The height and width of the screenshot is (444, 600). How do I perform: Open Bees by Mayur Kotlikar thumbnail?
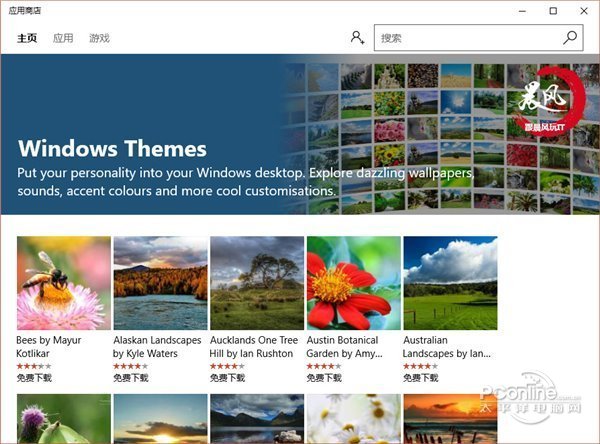coord(64,283)
